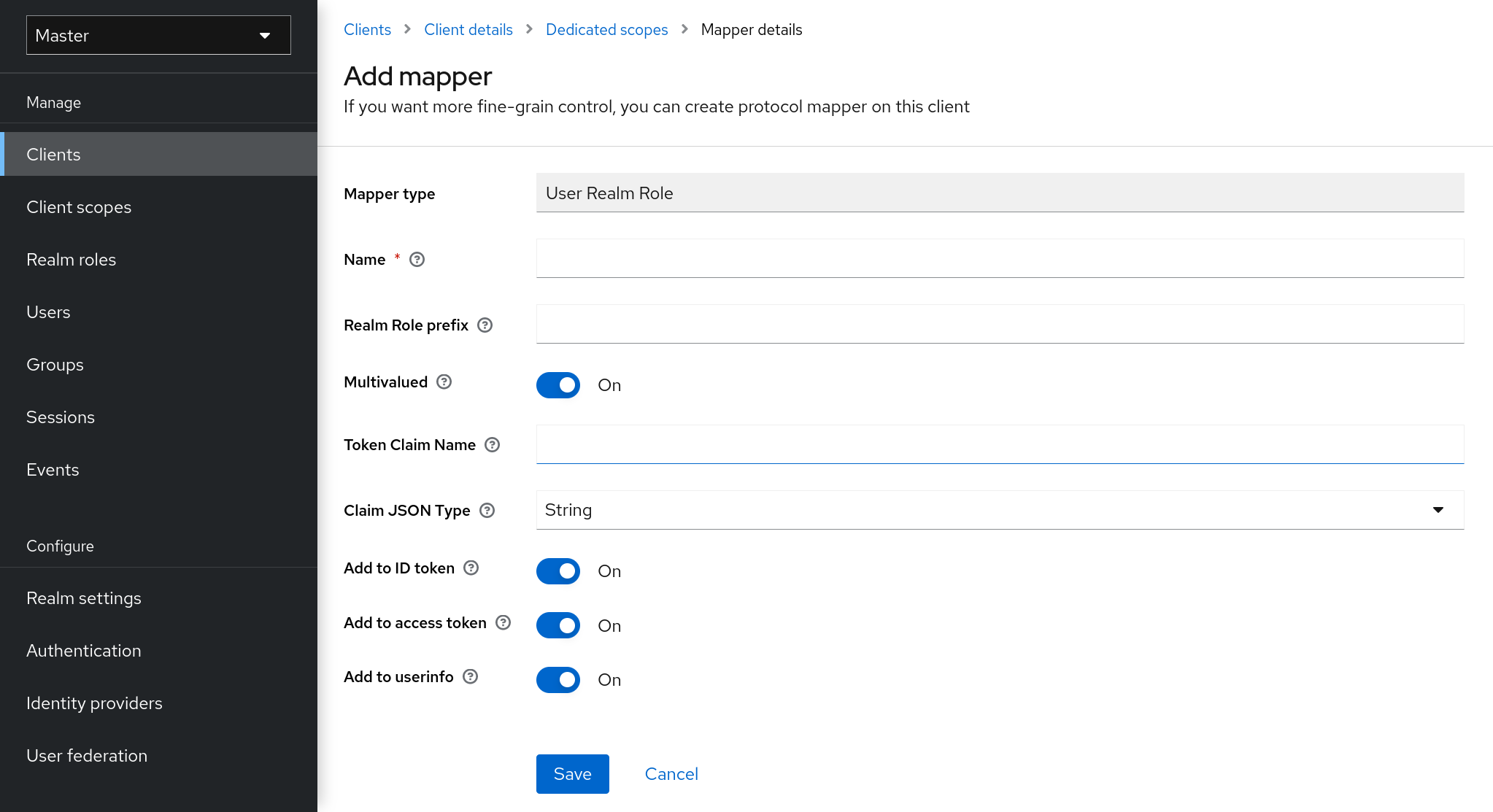
Task: Disable the Add to ID token toggle
Action: click(557, 570)
